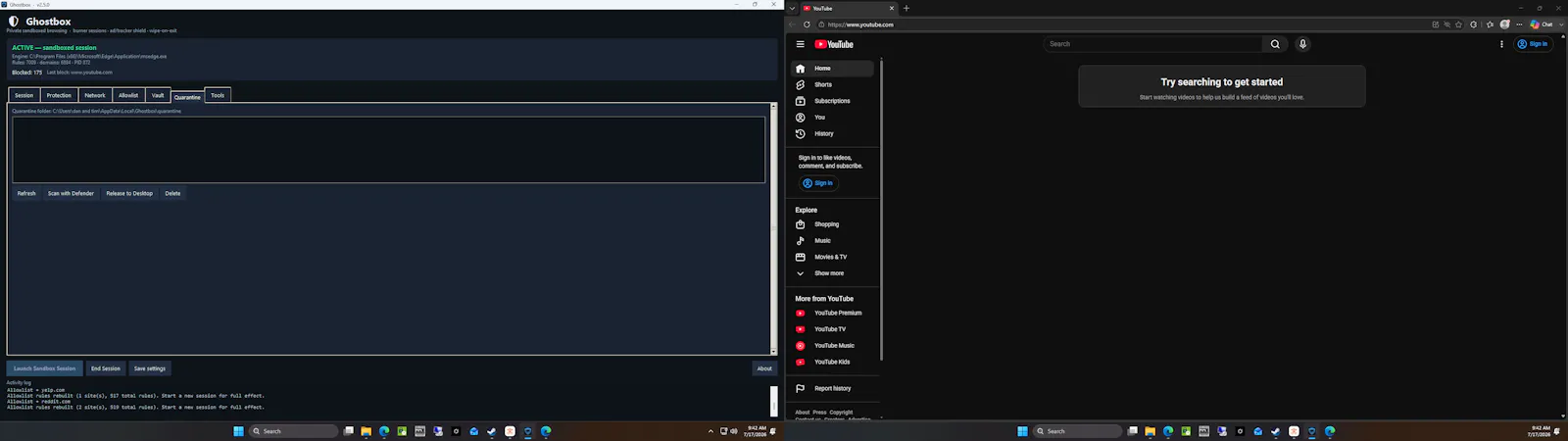Click the Edge address bar URL
Image resolution: width=1568 pixels, height=441 pixels.
pos(860,24)
